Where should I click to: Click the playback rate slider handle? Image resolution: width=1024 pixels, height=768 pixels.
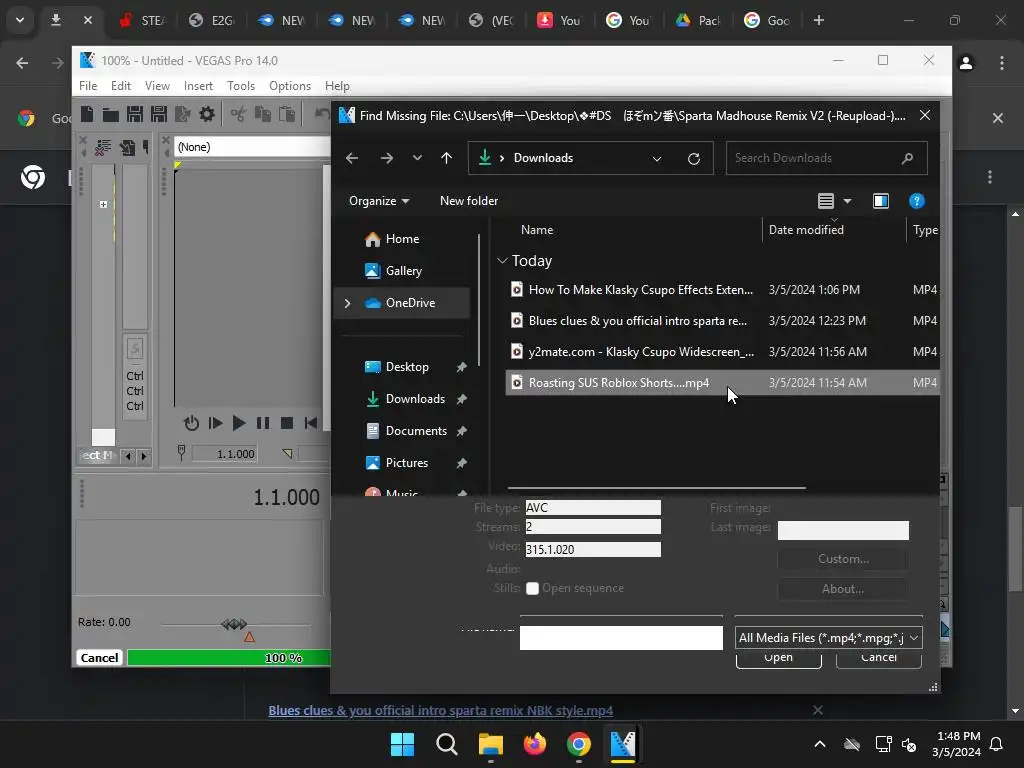pyautogui.click(x=234, y=624)
